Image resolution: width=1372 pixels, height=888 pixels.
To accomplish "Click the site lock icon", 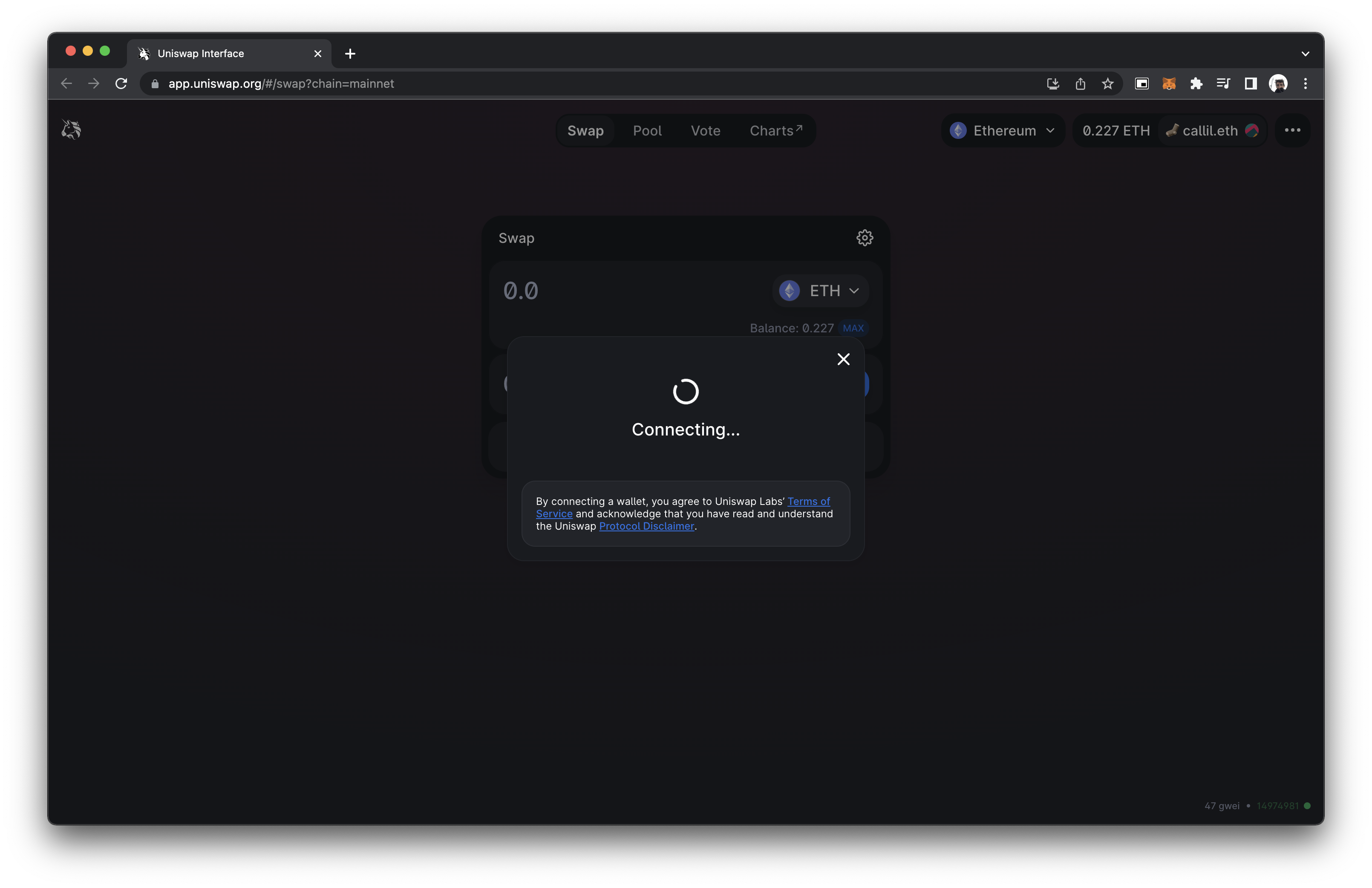I will tap(155, 84).
